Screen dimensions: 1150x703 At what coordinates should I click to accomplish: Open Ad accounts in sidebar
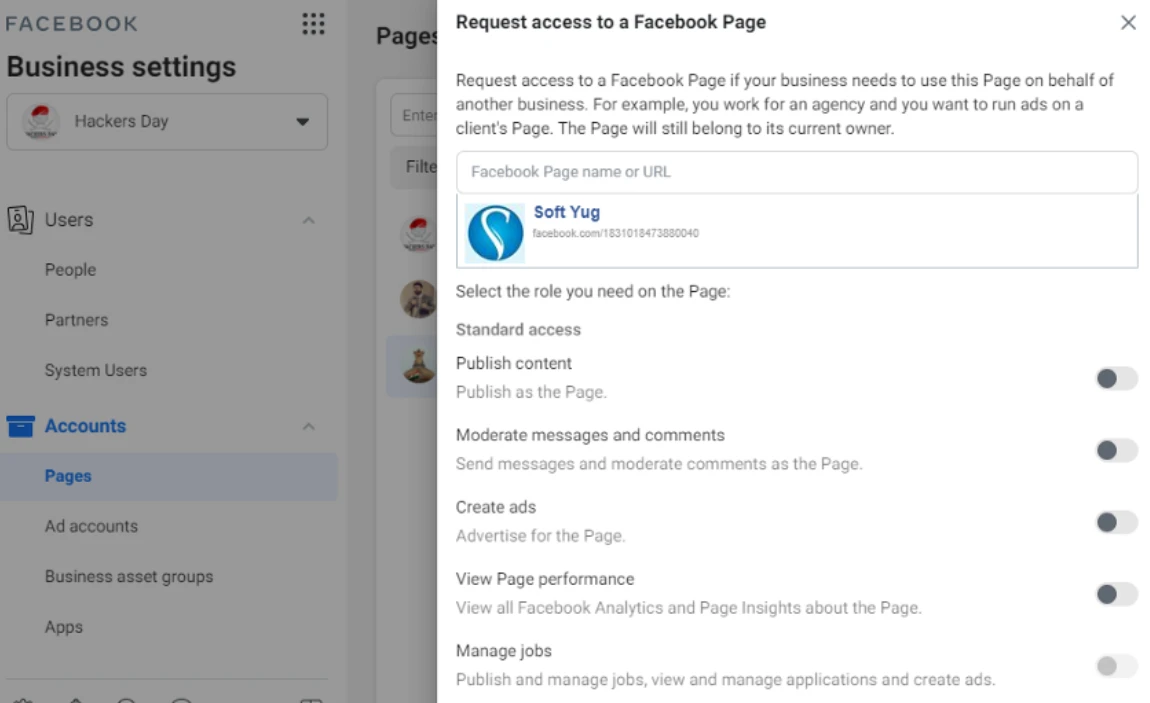(x=91, y=526)
